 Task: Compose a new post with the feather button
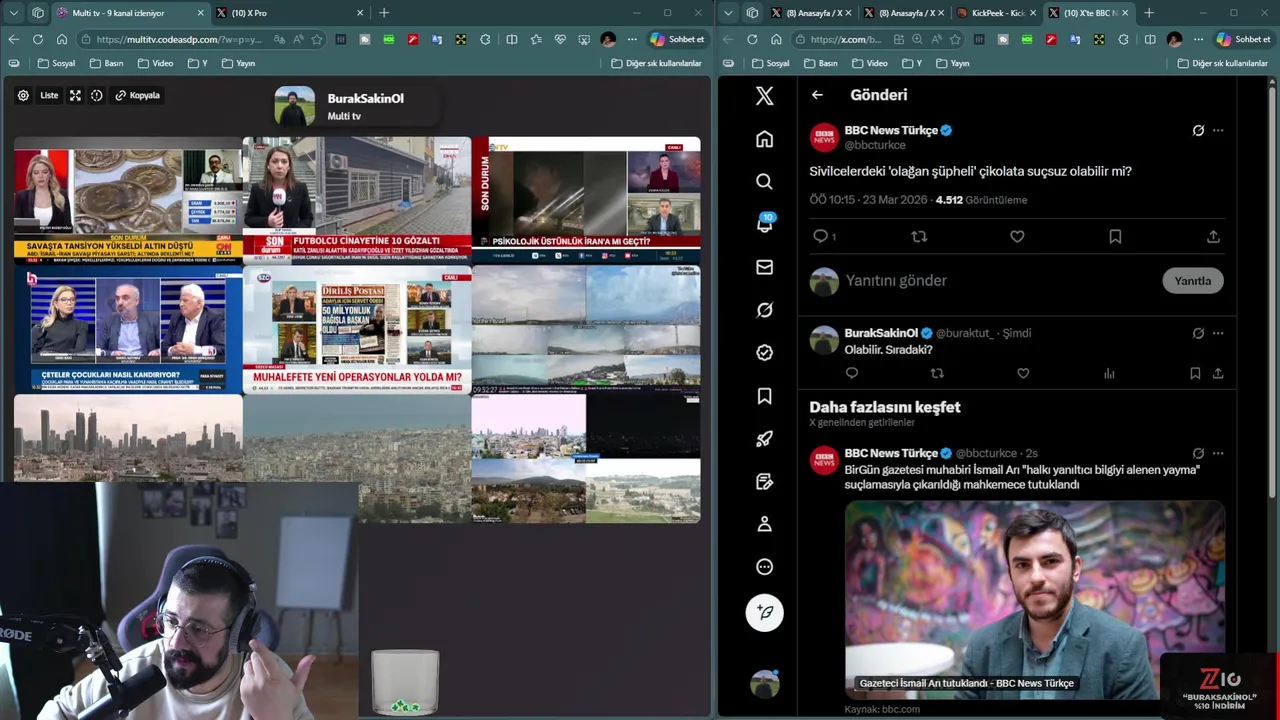[x=765, y=612]
